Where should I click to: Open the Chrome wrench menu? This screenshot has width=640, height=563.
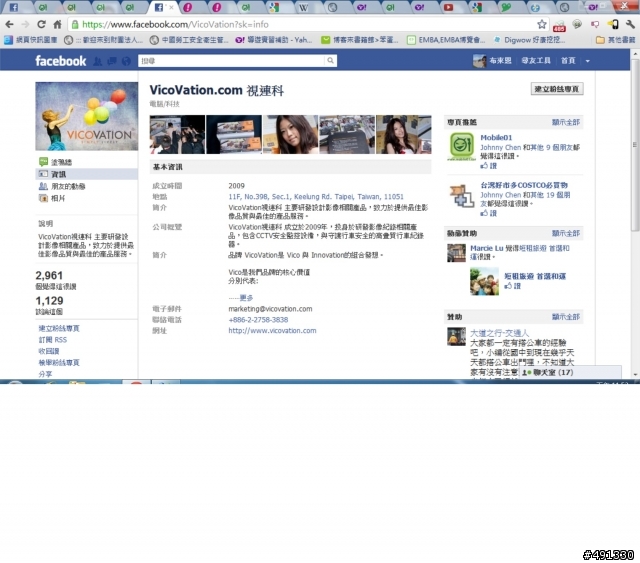[630, 24]
